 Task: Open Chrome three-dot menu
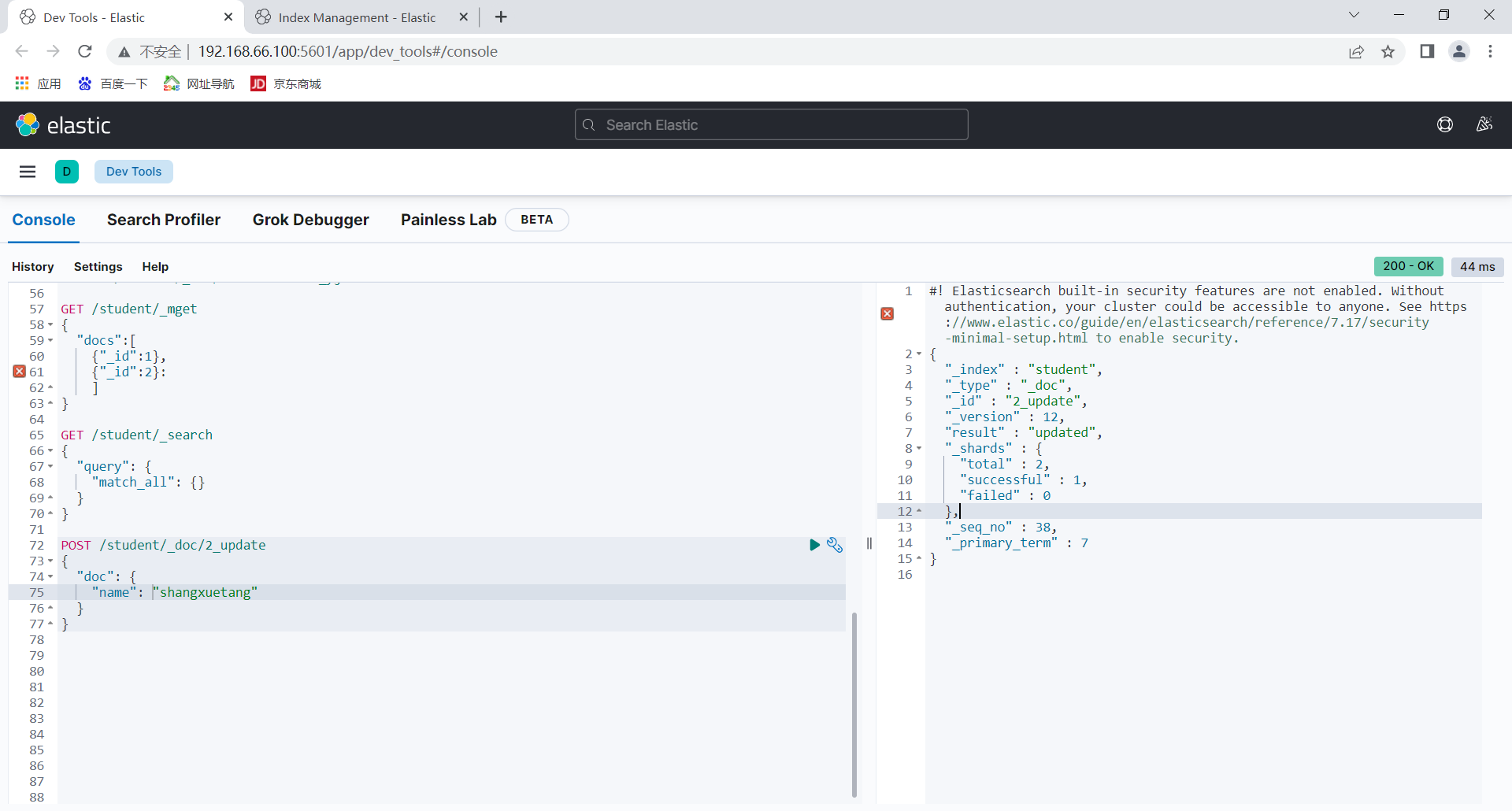(x=1490, y=52)
